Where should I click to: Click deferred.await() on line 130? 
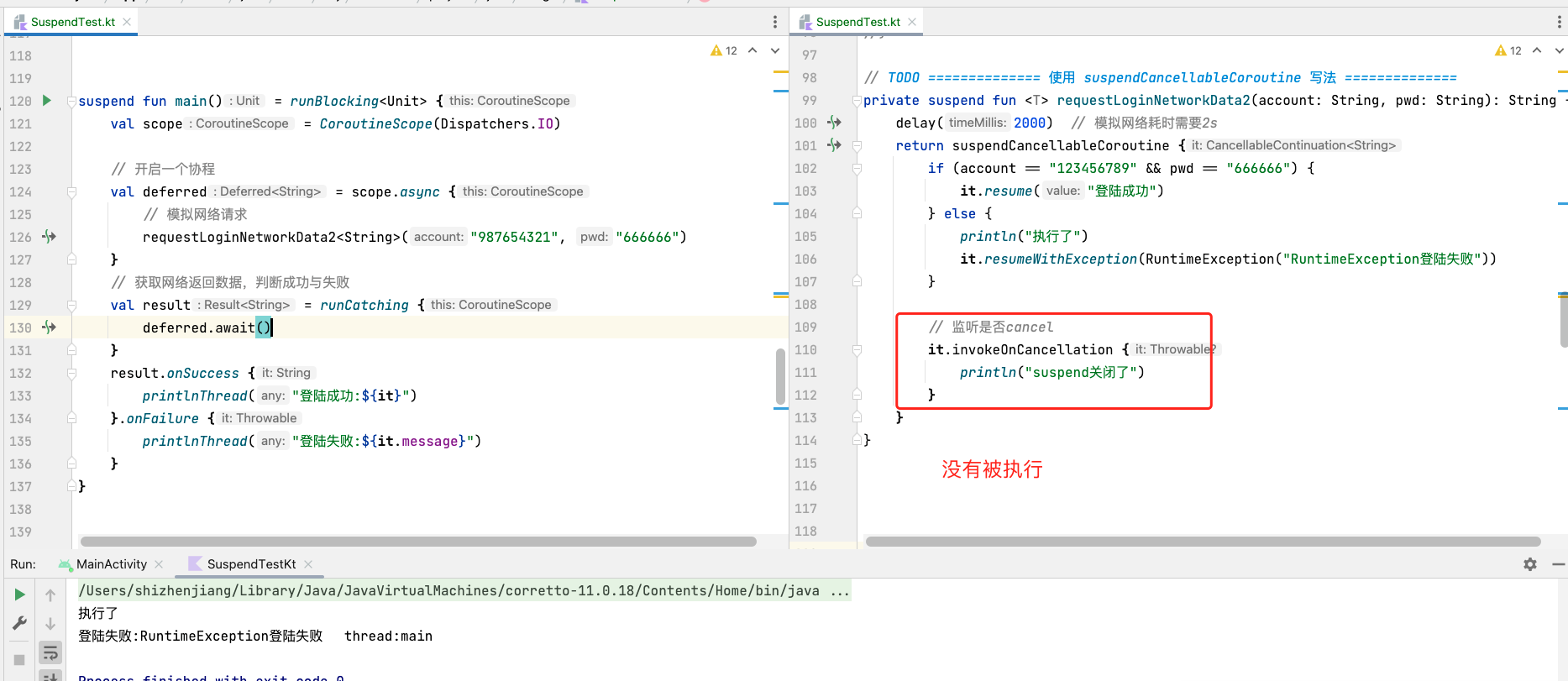click(207, 327)
